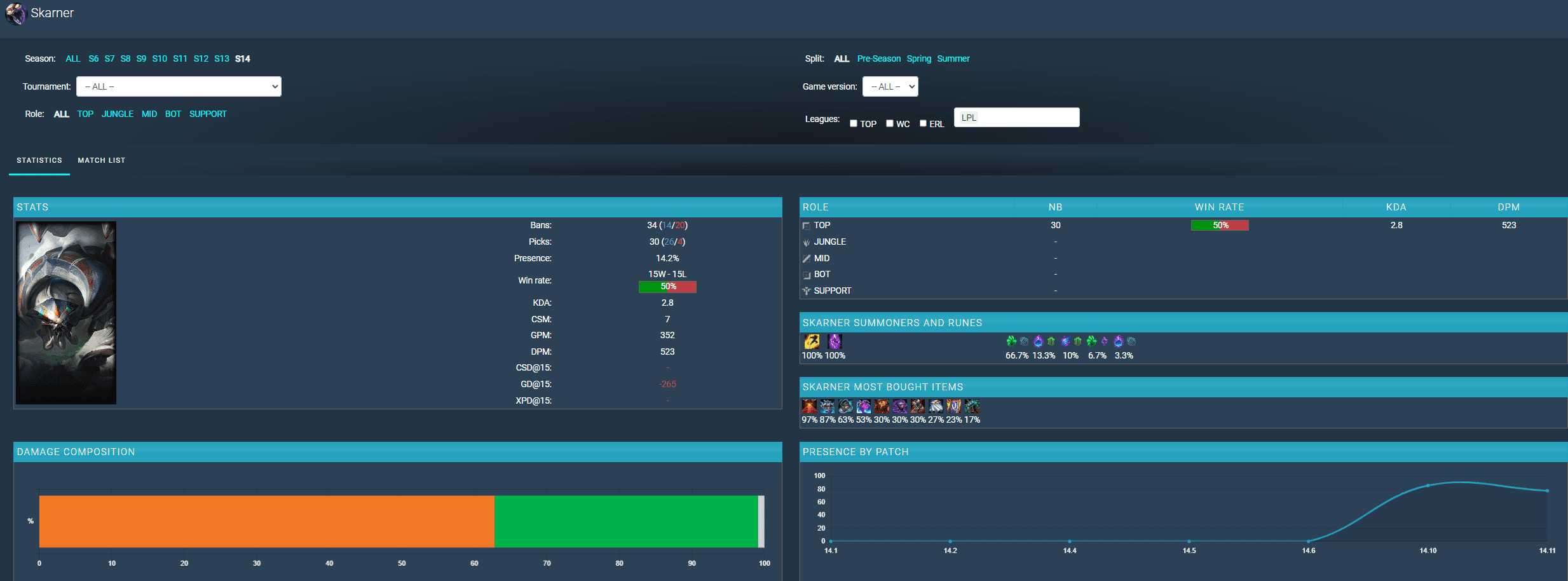This screenshot has width=1568, height=581.
Task: Check the ERL leagues checkbox
Action: 923,123
